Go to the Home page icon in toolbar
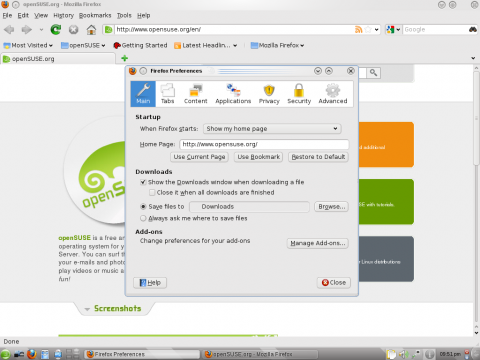Screen dimensions: 480x360 (91, 30)
